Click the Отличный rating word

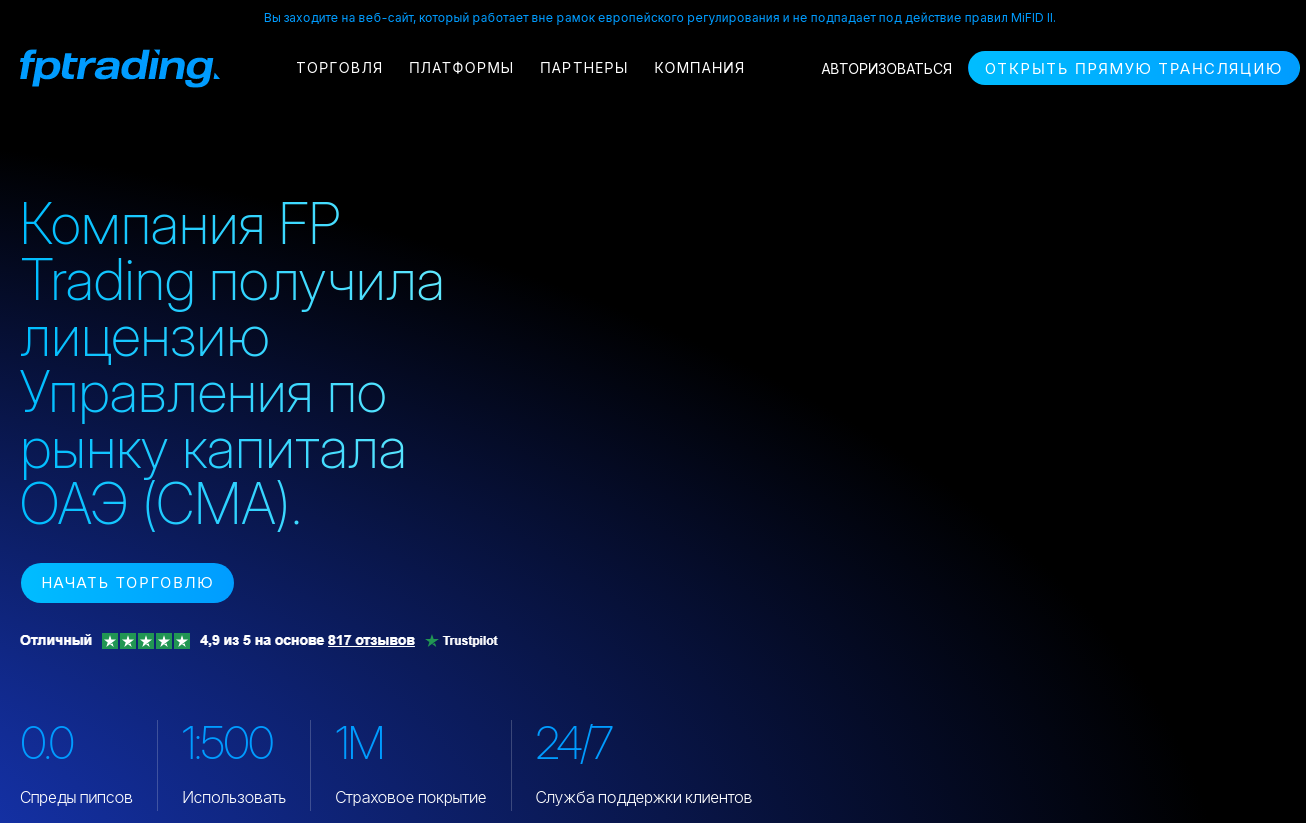pos(56,640)
